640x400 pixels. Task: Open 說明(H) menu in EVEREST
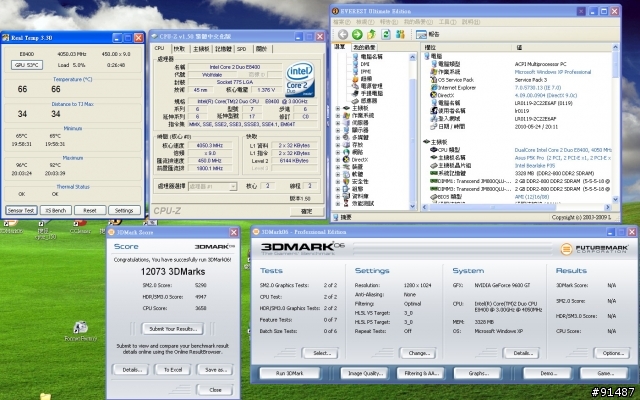point(471,22)
